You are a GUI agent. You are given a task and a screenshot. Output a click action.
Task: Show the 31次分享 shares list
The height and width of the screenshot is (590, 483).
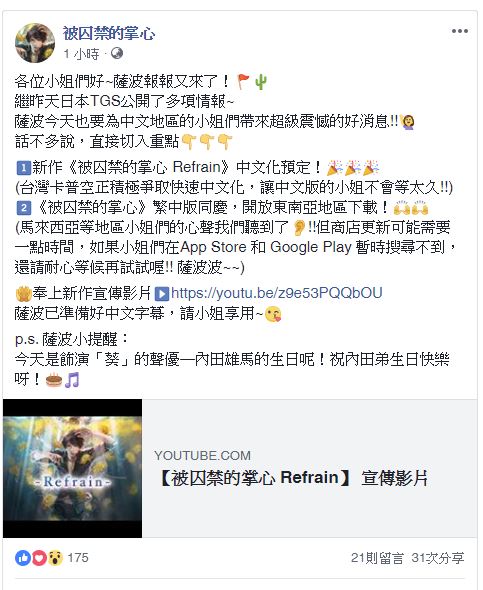pos(438,558)
